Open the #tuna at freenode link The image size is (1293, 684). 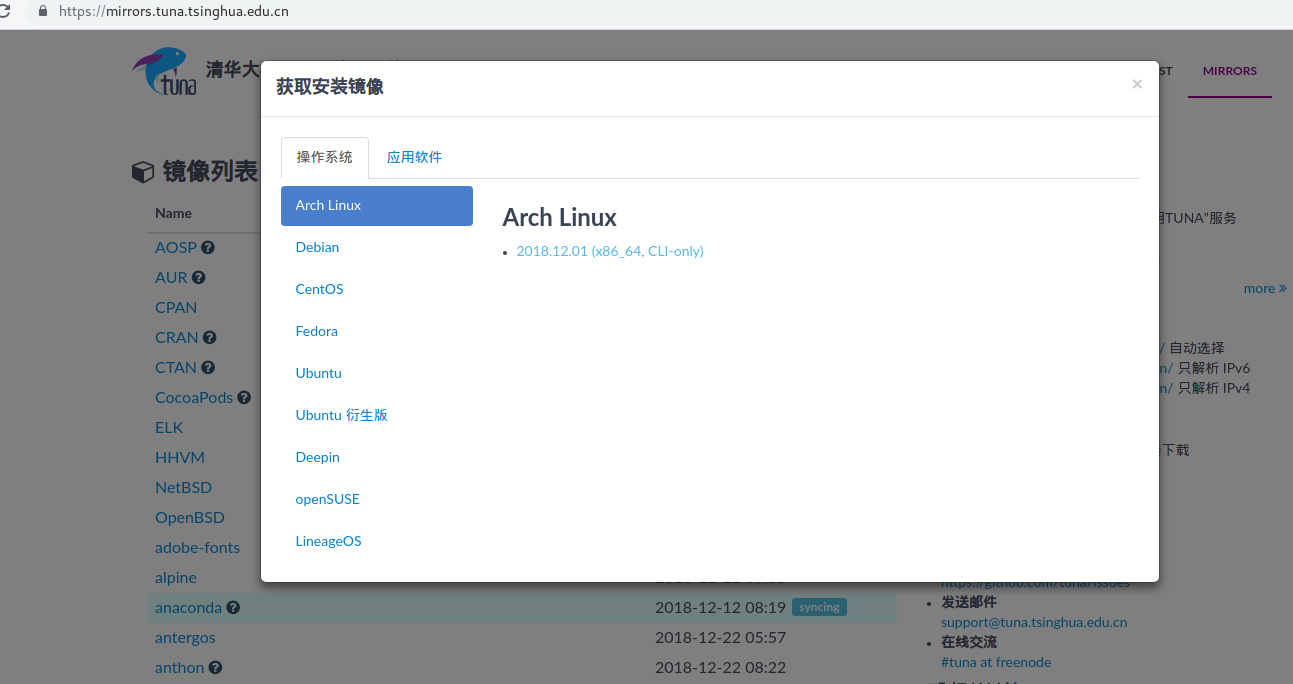[x=996, y=662]
